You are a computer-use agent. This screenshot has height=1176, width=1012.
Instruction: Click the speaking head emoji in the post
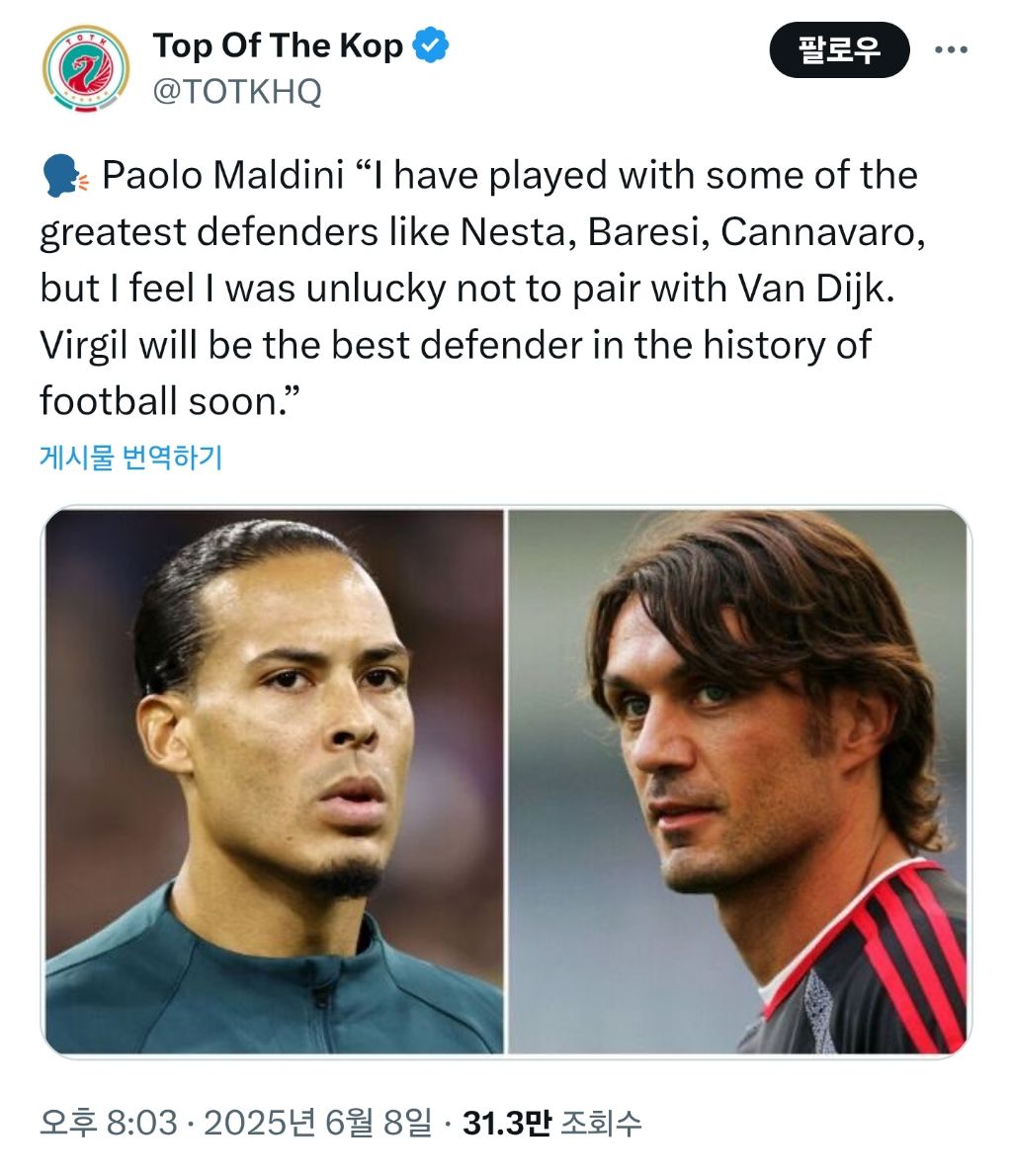[x=64, y=176]
